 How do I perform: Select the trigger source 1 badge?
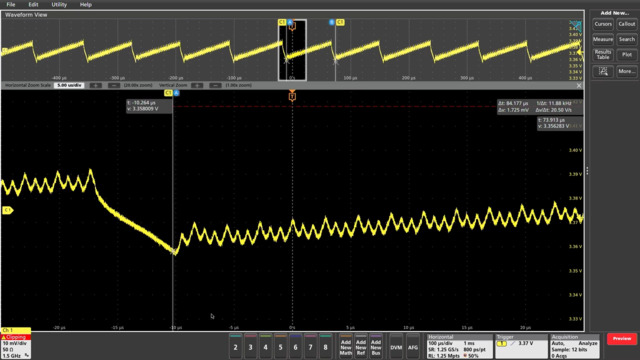pos(502,344)
